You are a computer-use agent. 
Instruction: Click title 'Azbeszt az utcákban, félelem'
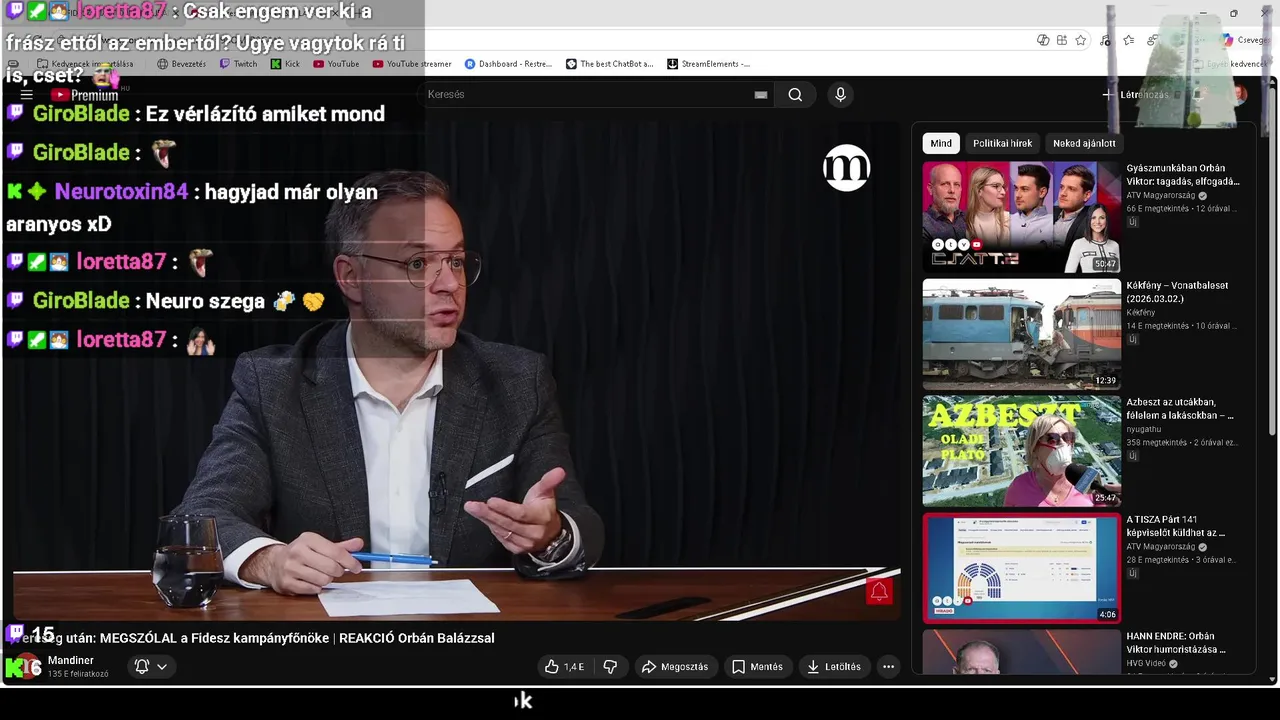[x=1180, y=409]
